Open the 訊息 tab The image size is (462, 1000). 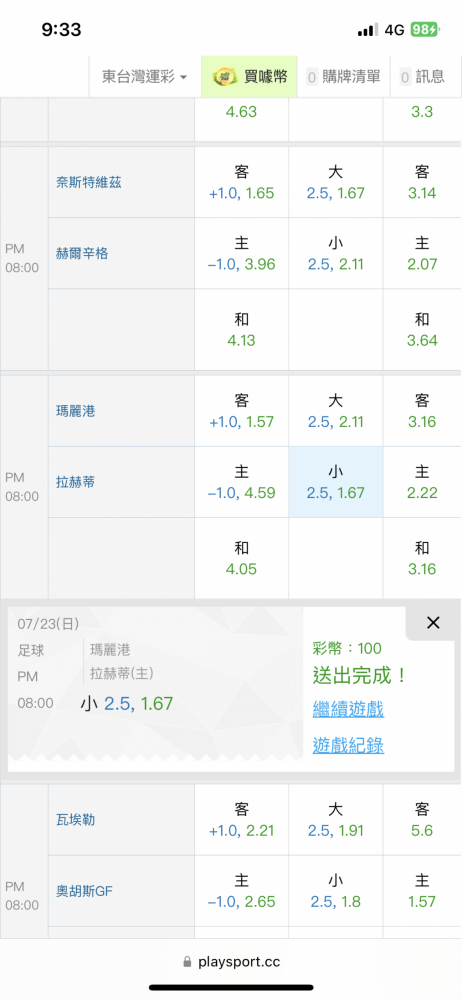422,77
